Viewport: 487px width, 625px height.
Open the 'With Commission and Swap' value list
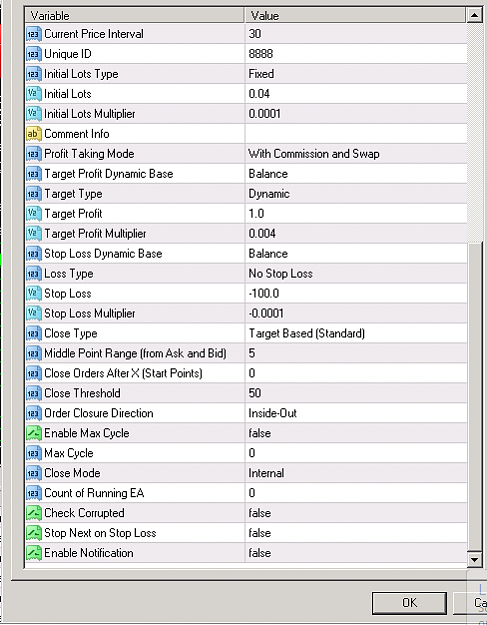pos(356,154)
